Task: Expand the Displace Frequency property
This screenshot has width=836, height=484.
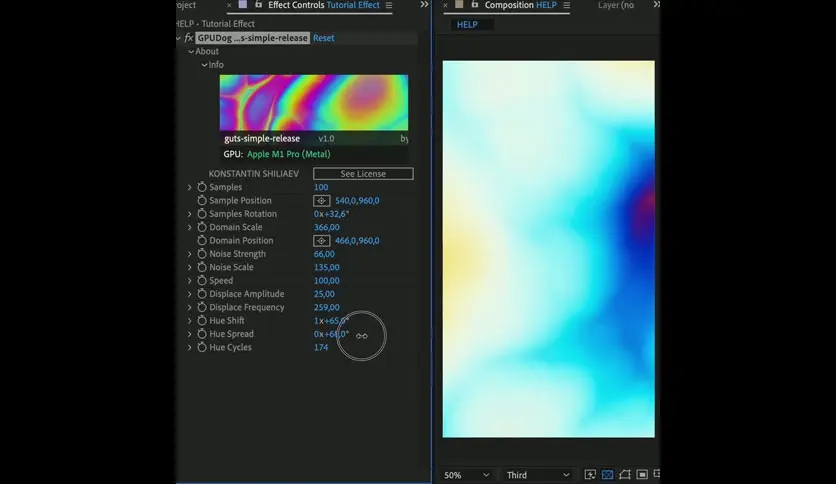Action: pyautogui.click(x=189, y=307)
